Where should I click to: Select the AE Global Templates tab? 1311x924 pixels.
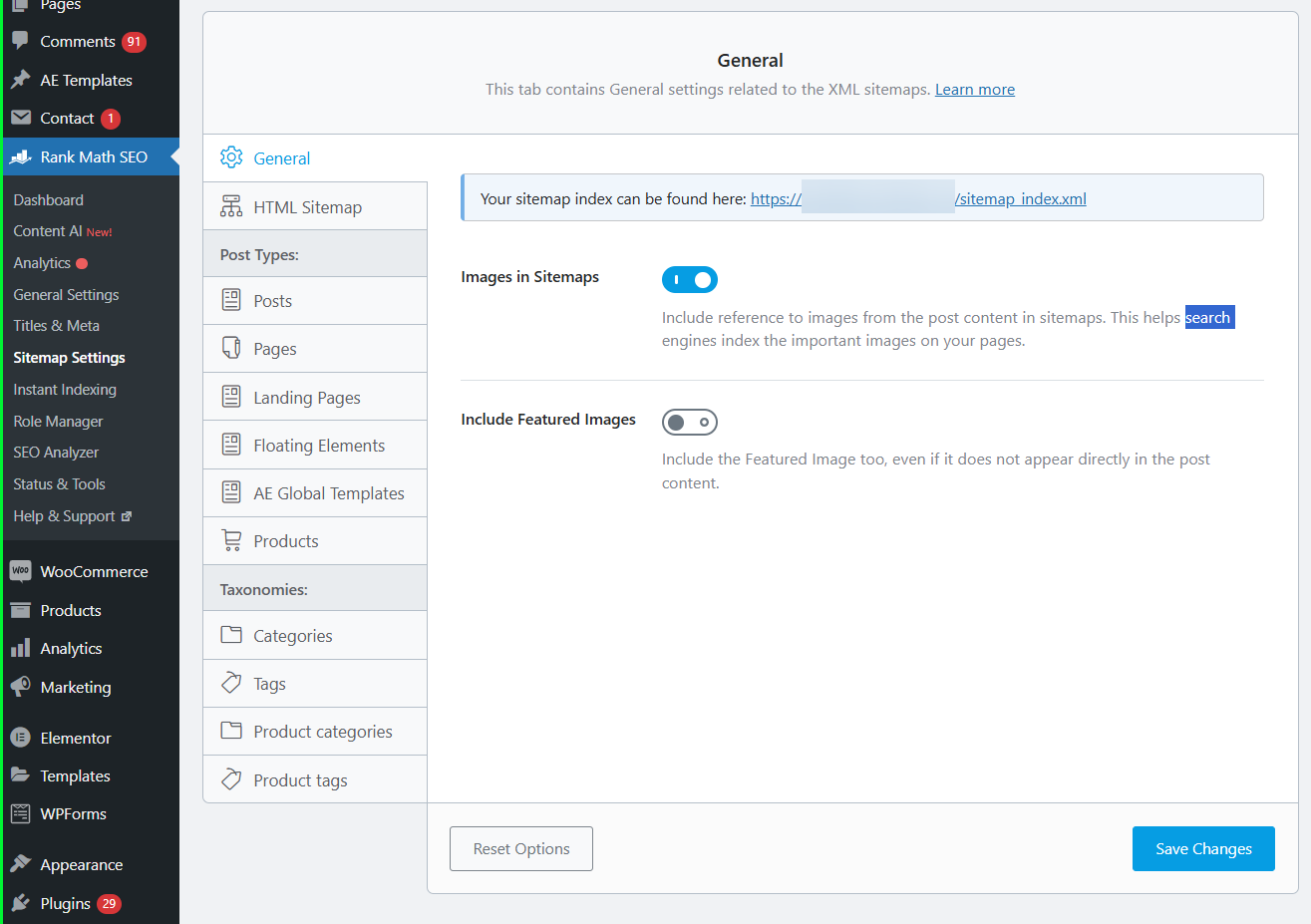[x=315, y=493]
